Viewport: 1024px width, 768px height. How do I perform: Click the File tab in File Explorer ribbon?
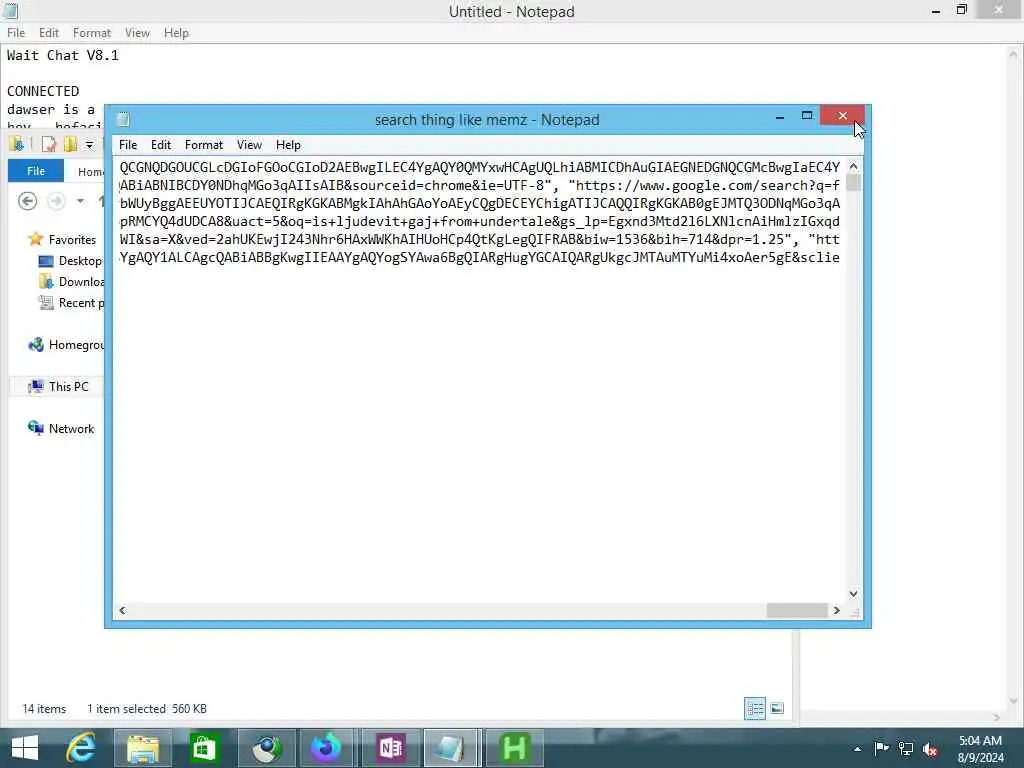pyautogui.click(x=36, y=171)
